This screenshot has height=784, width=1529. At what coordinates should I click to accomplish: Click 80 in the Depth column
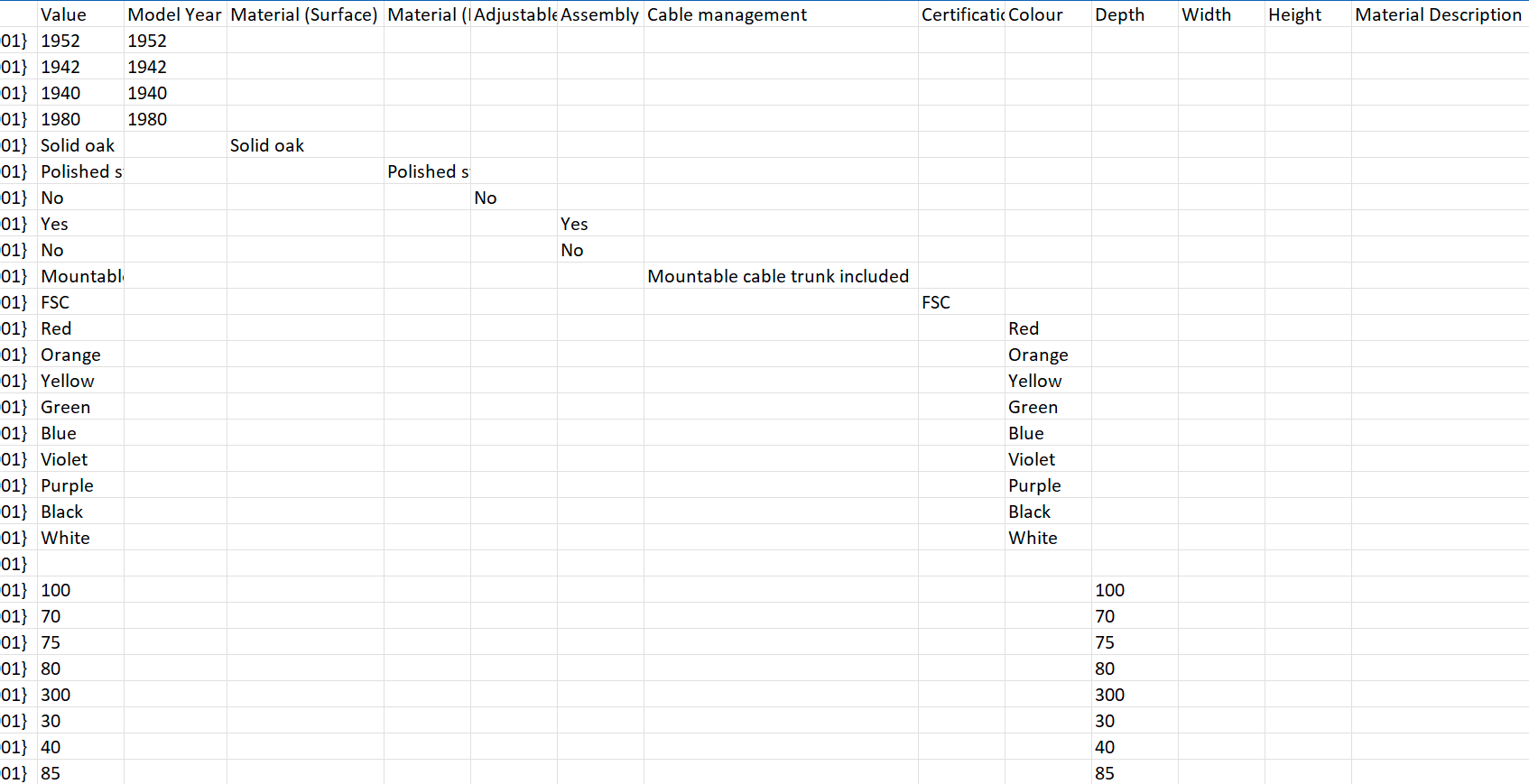point(1135,669)
